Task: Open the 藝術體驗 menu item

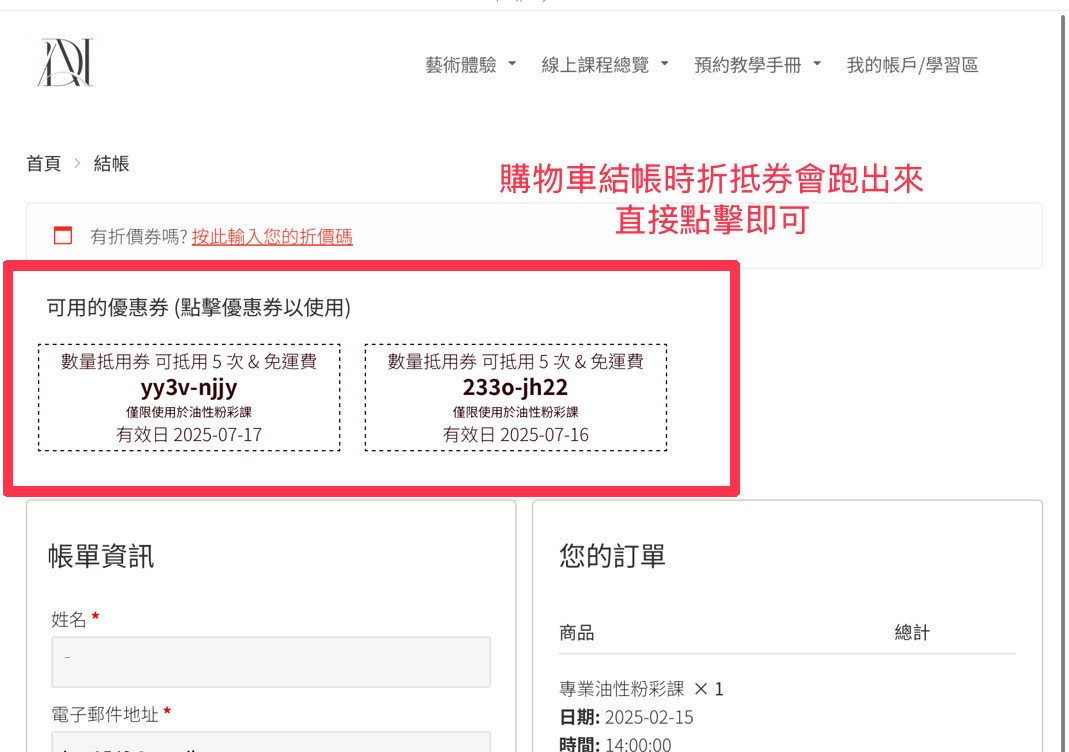Action: [460, 66]
